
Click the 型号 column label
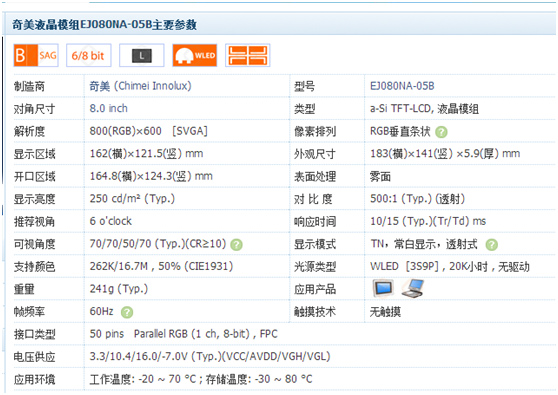[304, 86]
